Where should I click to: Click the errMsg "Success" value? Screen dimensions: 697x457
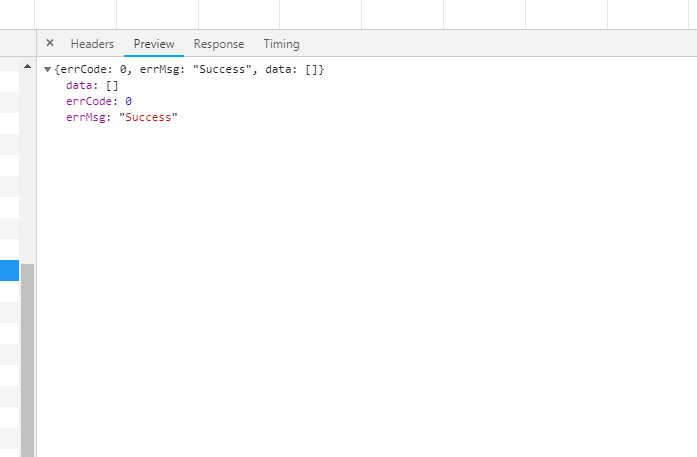click(x=148, y=117)
